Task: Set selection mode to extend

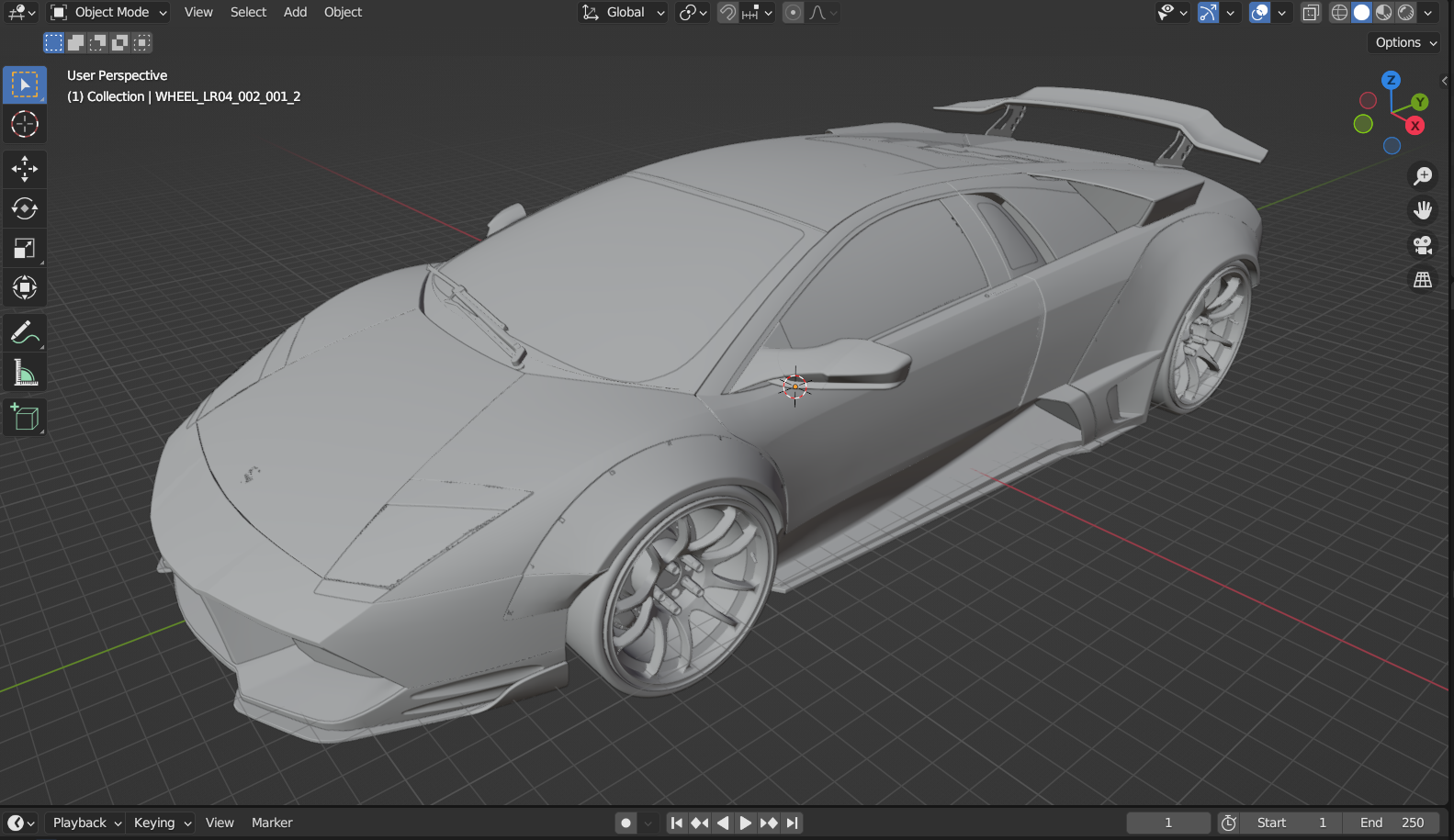Action: click(x=76, y=42)
